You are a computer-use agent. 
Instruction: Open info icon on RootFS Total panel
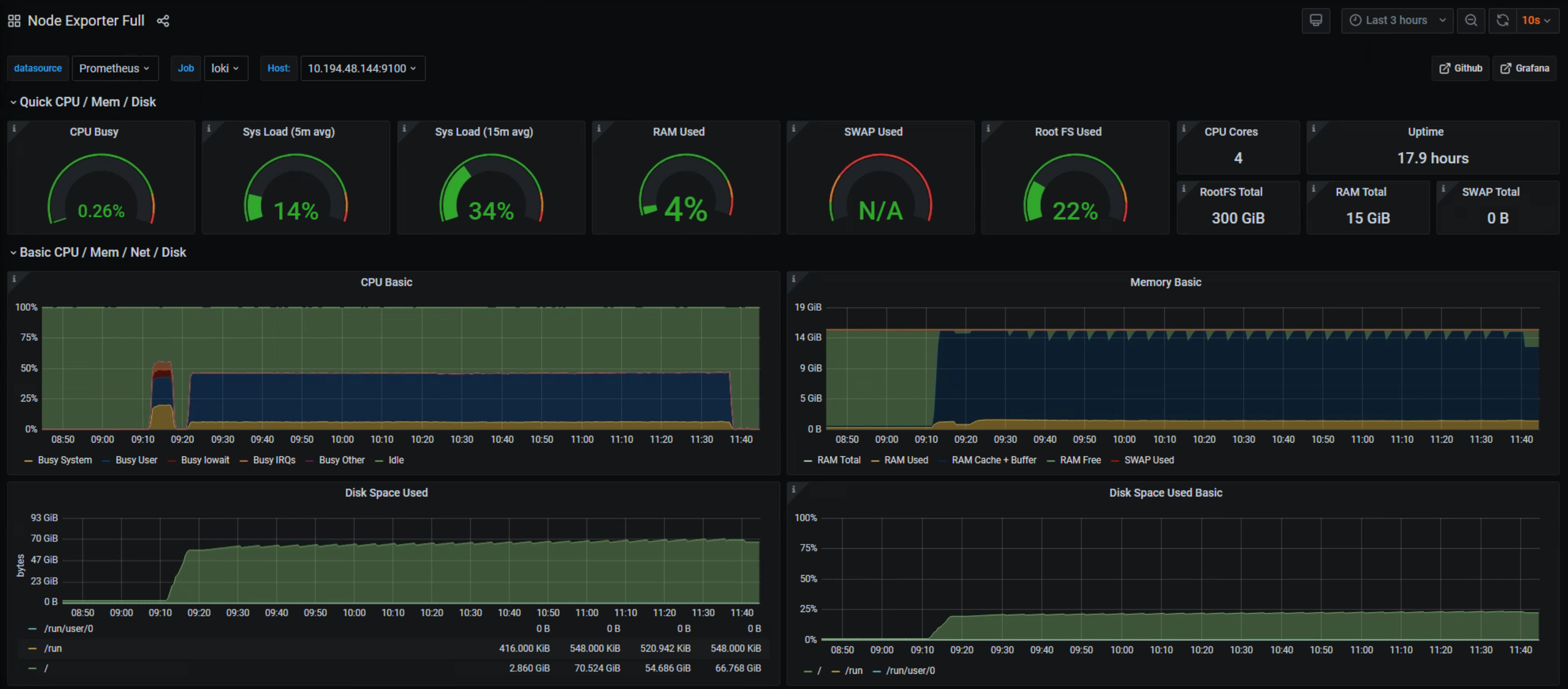pos(1184,189)
